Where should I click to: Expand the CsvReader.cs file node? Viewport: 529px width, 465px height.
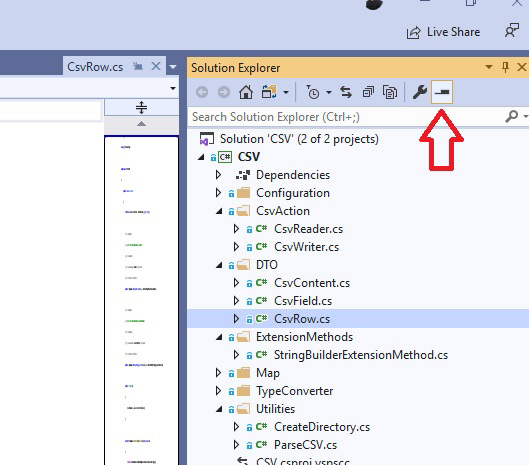(236, 229)
